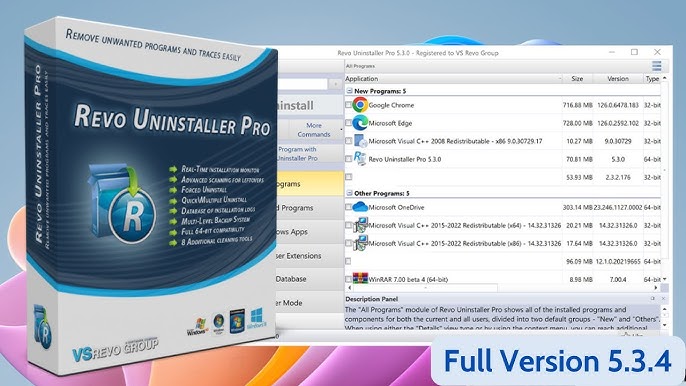Click the Visual C++ 2015-2022 (x64) installer icon
The width and height of the screenshot is (686, 386).
pos(360,225)
